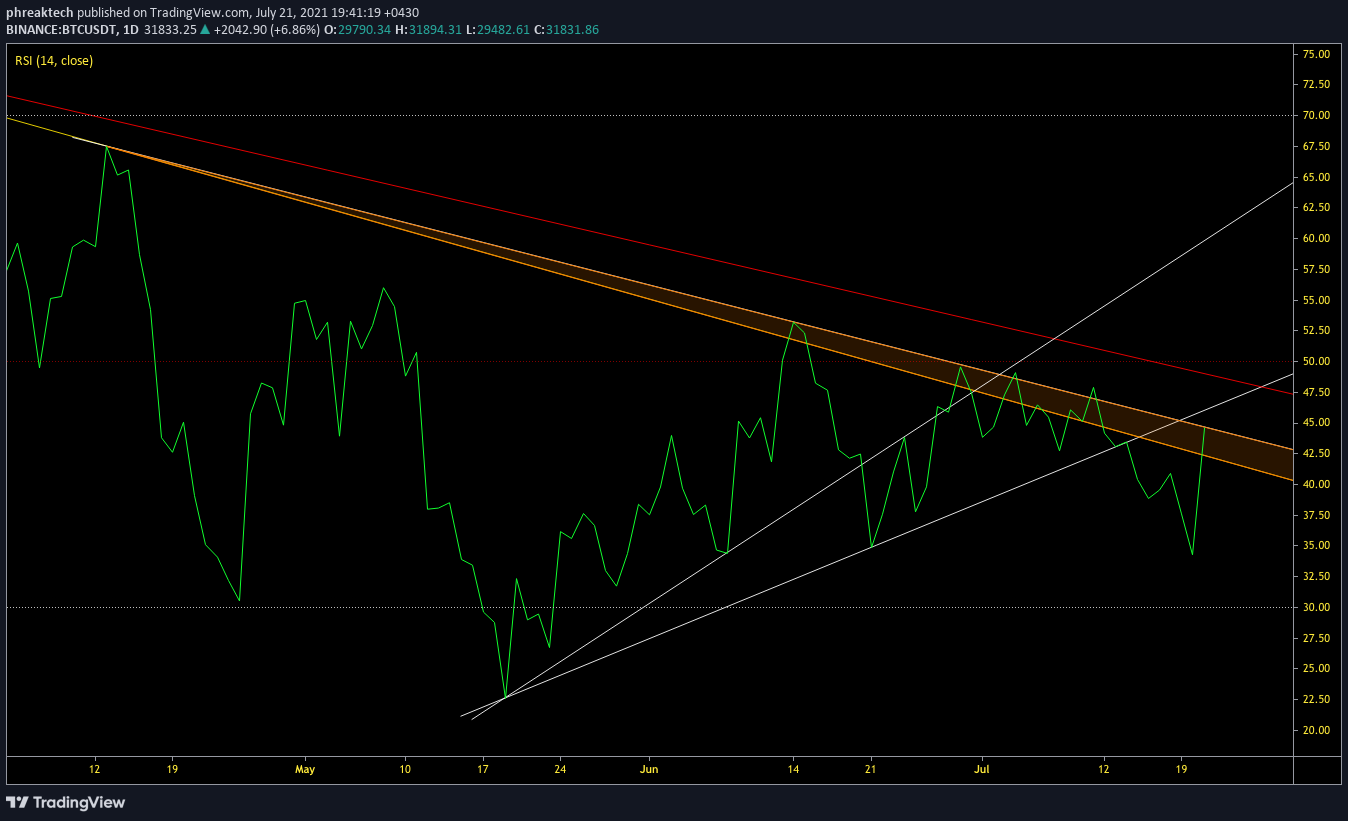
Task: Click the Jun label on time axis
Action: [649, 769]
